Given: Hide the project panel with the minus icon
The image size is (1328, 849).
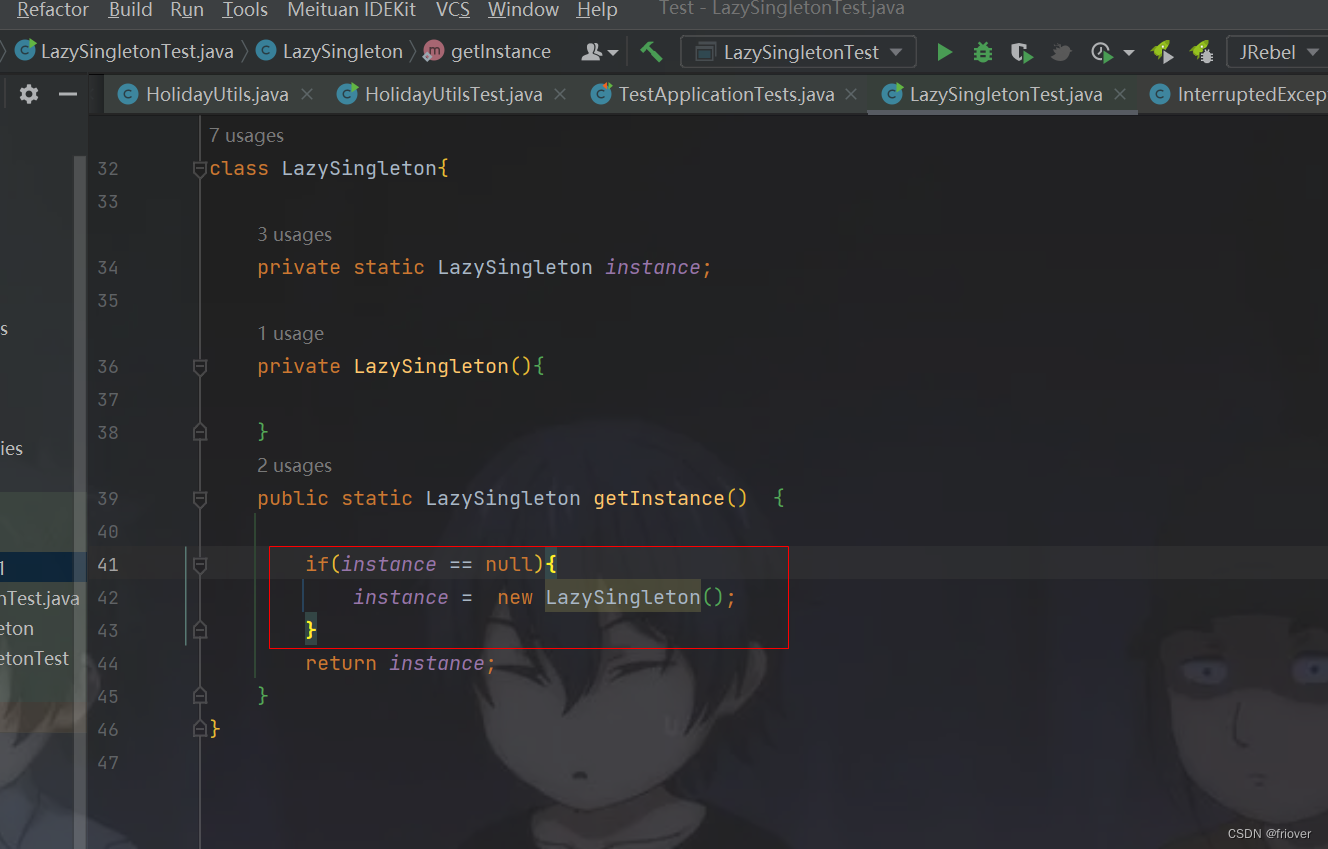Looking at the screenshot, I should pyautogui.click(x=68, y=94).
